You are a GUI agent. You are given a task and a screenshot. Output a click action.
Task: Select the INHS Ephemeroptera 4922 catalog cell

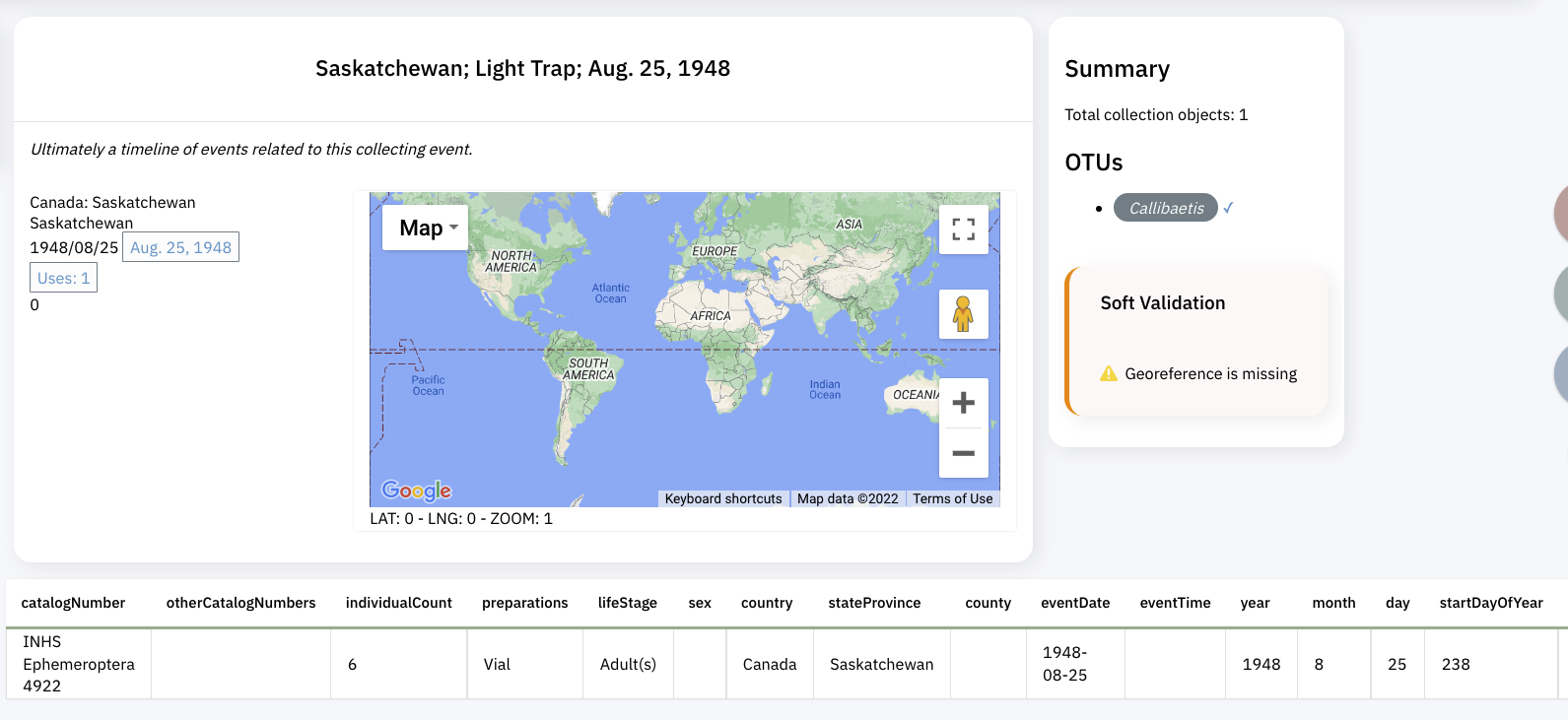(x=79, y=664)
